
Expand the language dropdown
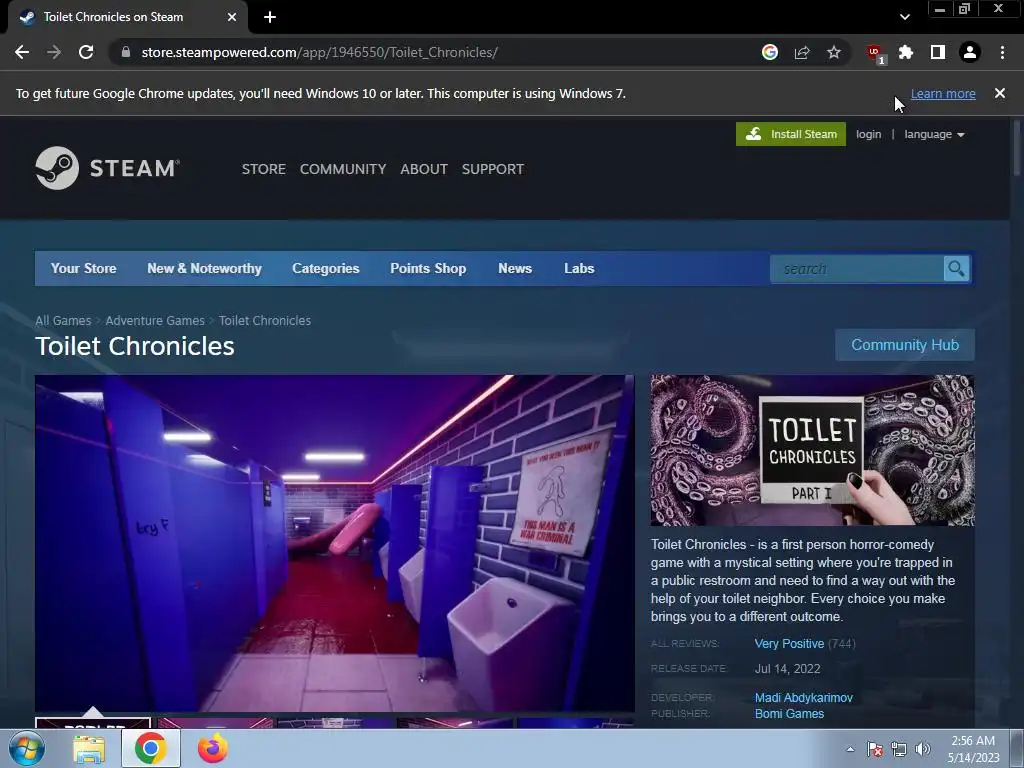pos(934,134)
